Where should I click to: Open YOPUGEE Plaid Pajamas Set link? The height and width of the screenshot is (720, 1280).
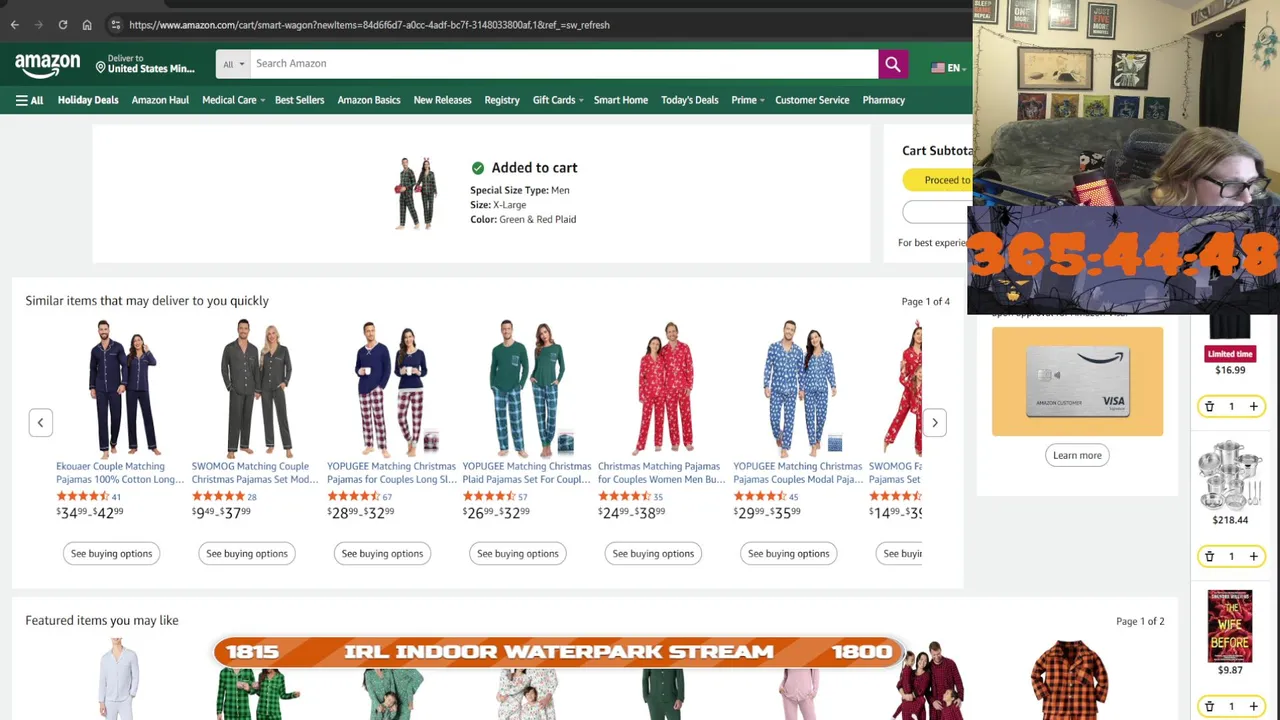526,472
